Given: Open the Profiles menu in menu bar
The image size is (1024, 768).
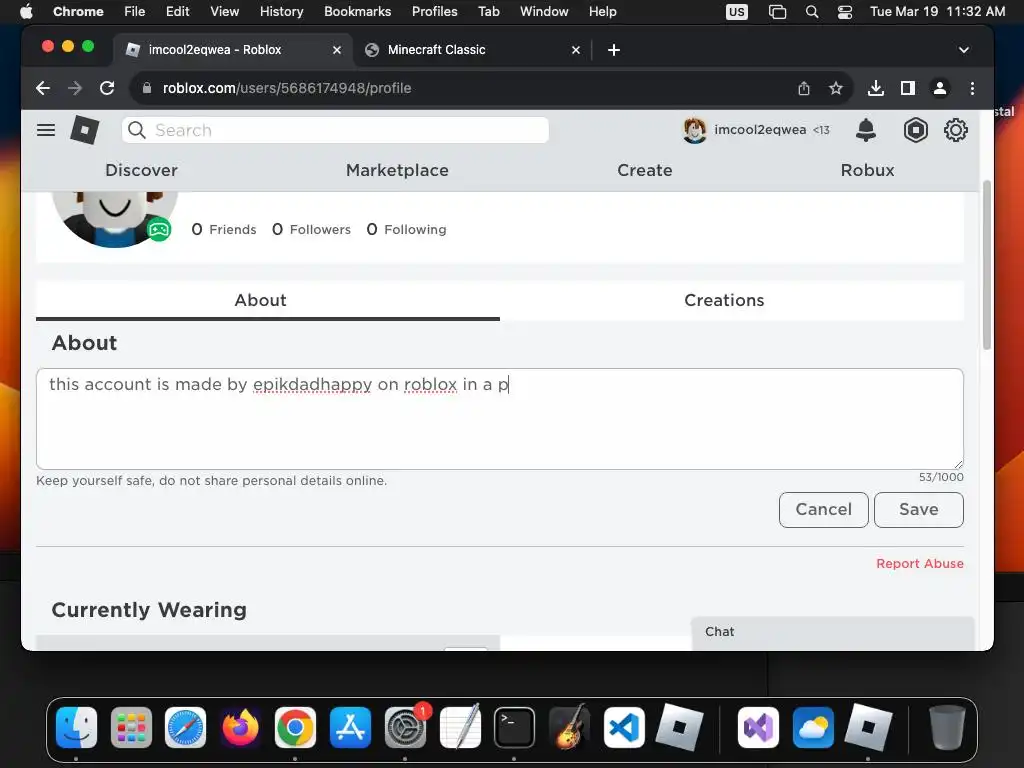Looking at the screenshot, I should tap(434, 11).
